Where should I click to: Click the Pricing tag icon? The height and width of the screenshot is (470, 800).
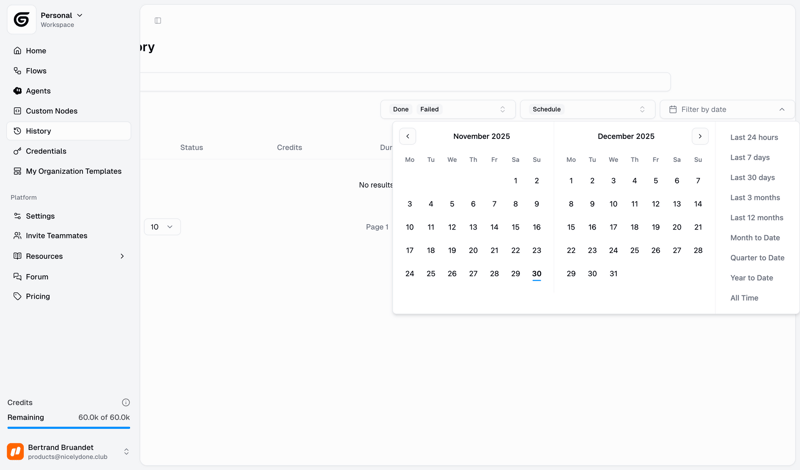[x=17, y=296]
